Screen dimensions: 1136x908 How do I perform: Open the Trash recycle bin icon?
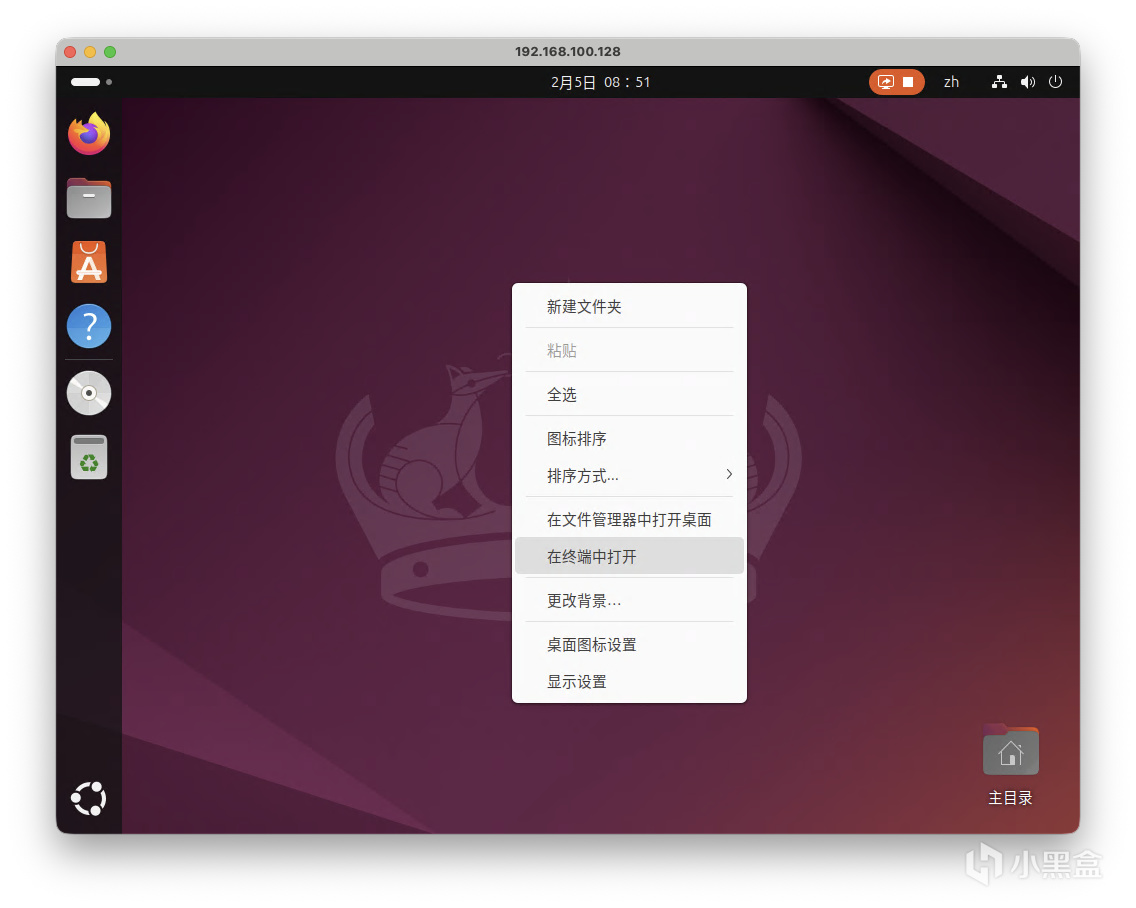coord(89,457)
